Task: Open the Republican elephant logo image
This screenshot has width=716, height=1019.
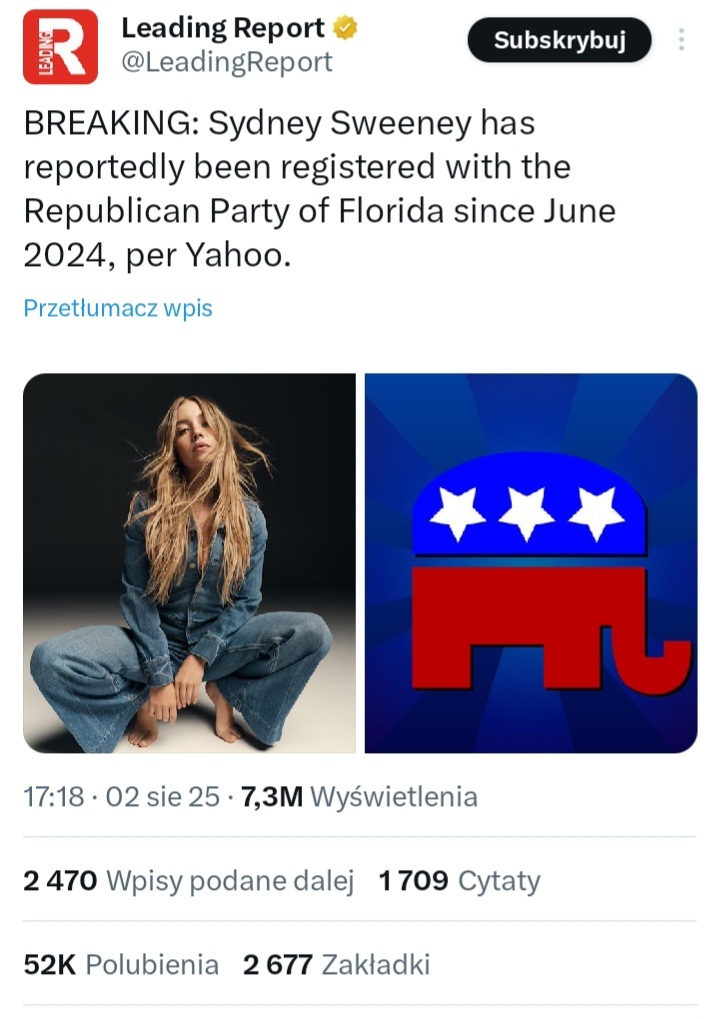Action: (530, 562)
